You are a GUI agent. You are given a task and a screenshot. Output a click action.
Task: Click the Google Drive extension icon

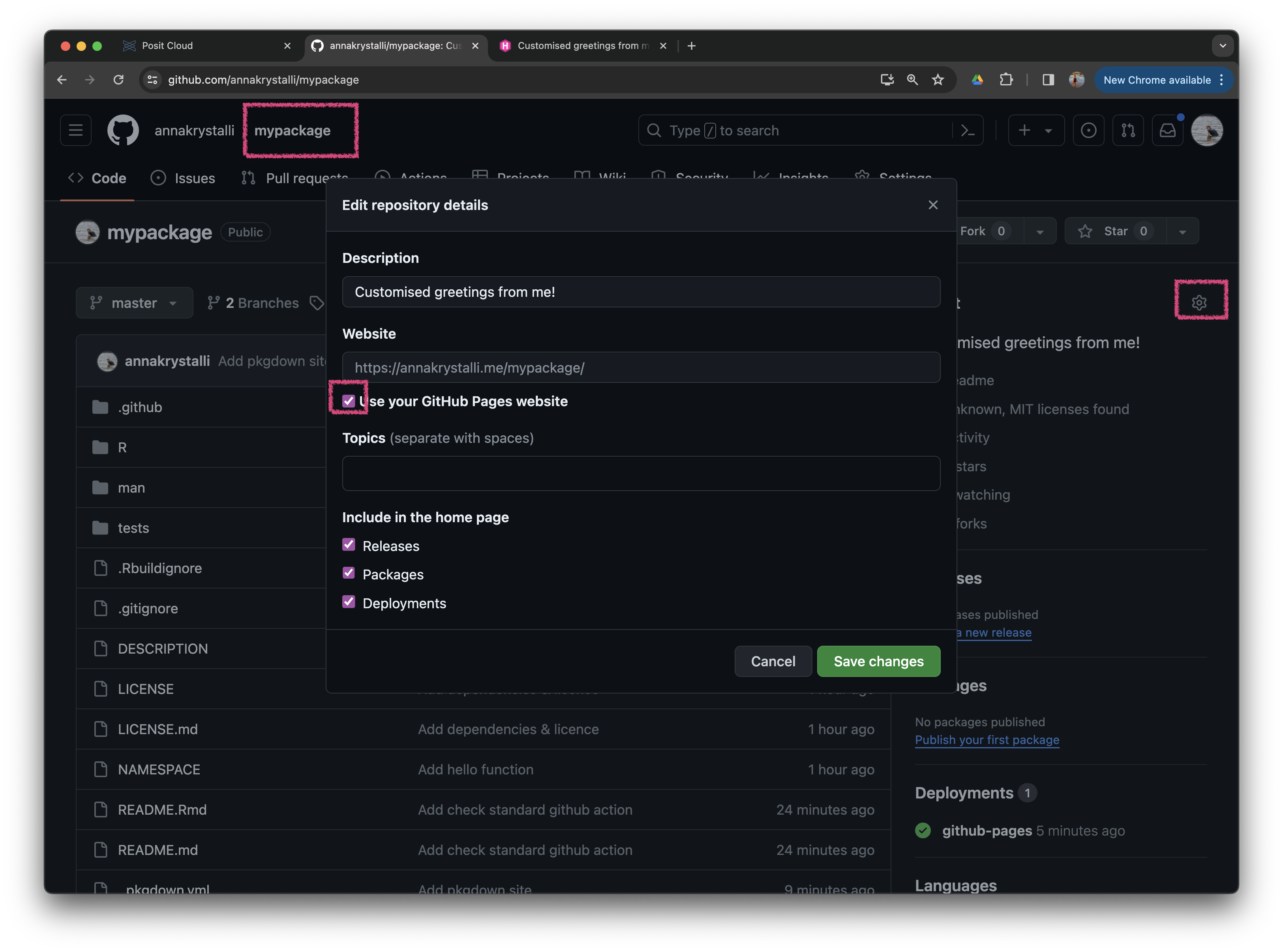[x=977, y=80]
